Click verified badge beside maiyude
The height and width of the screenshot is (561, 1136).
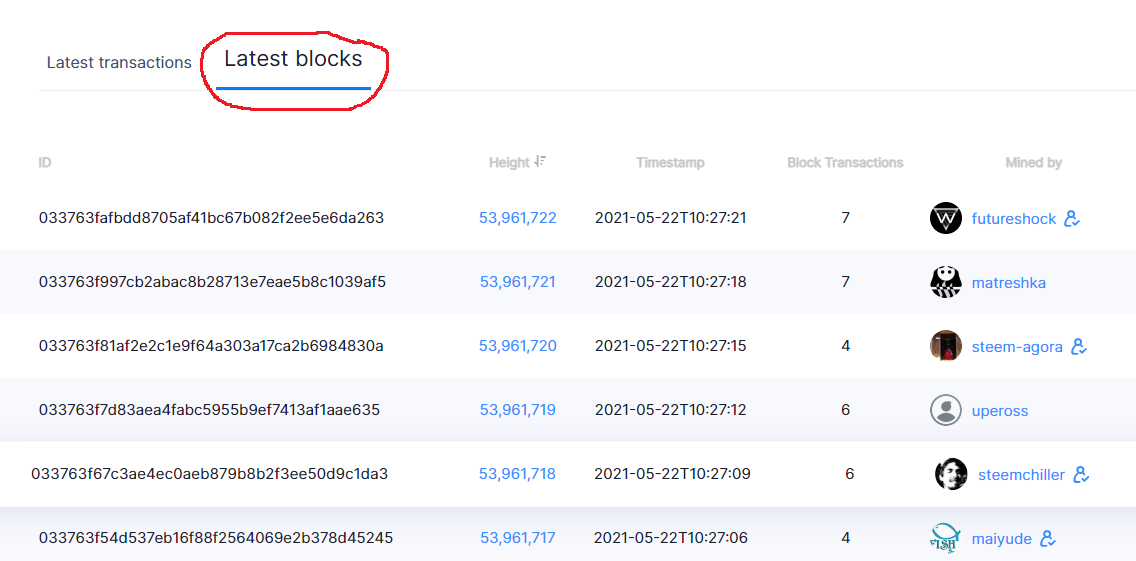(x=1048, y=539)
